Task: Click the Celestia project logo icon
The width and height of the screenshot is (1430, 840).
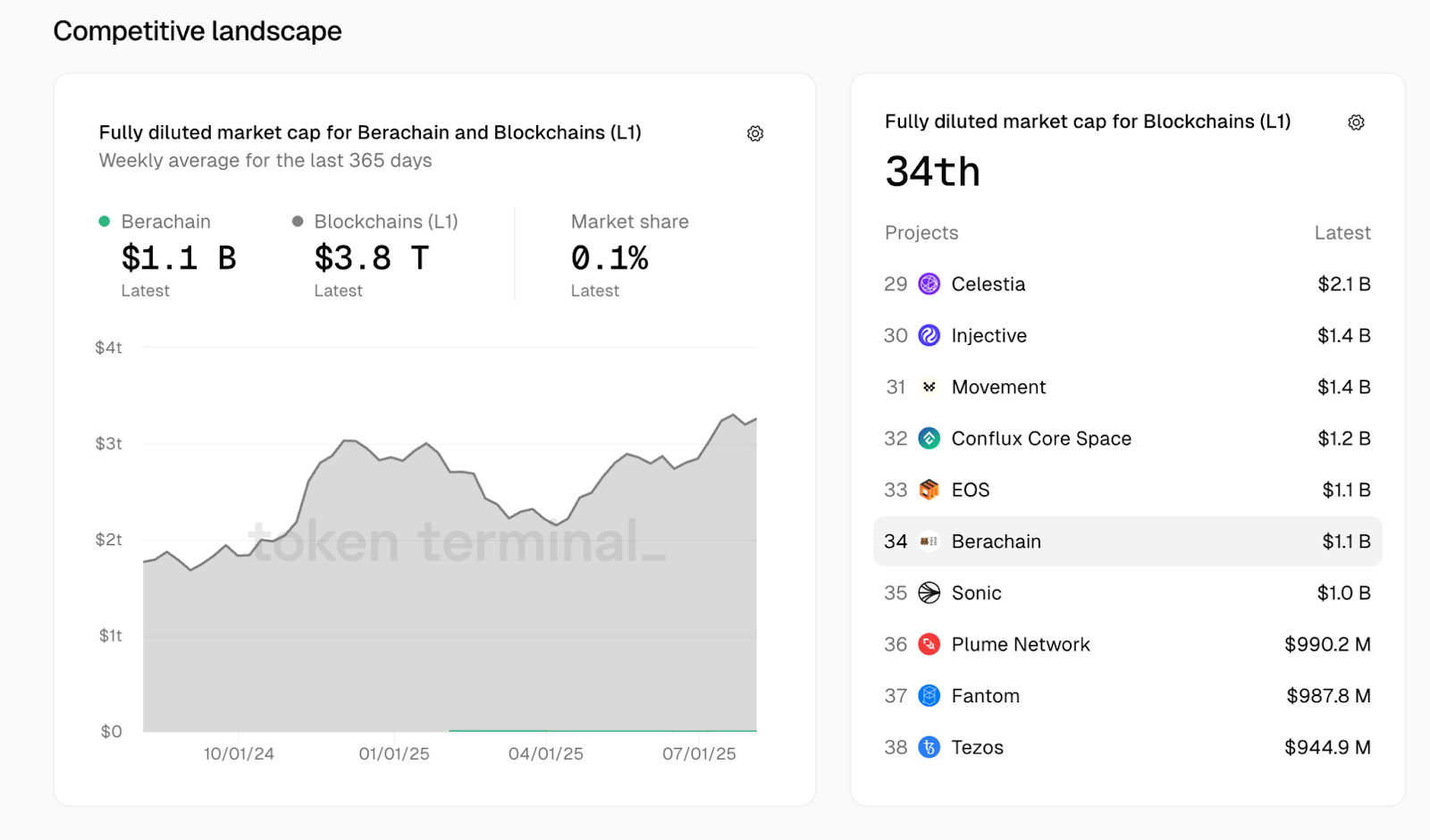Action: pyautogui.click(x=929, y=284)
